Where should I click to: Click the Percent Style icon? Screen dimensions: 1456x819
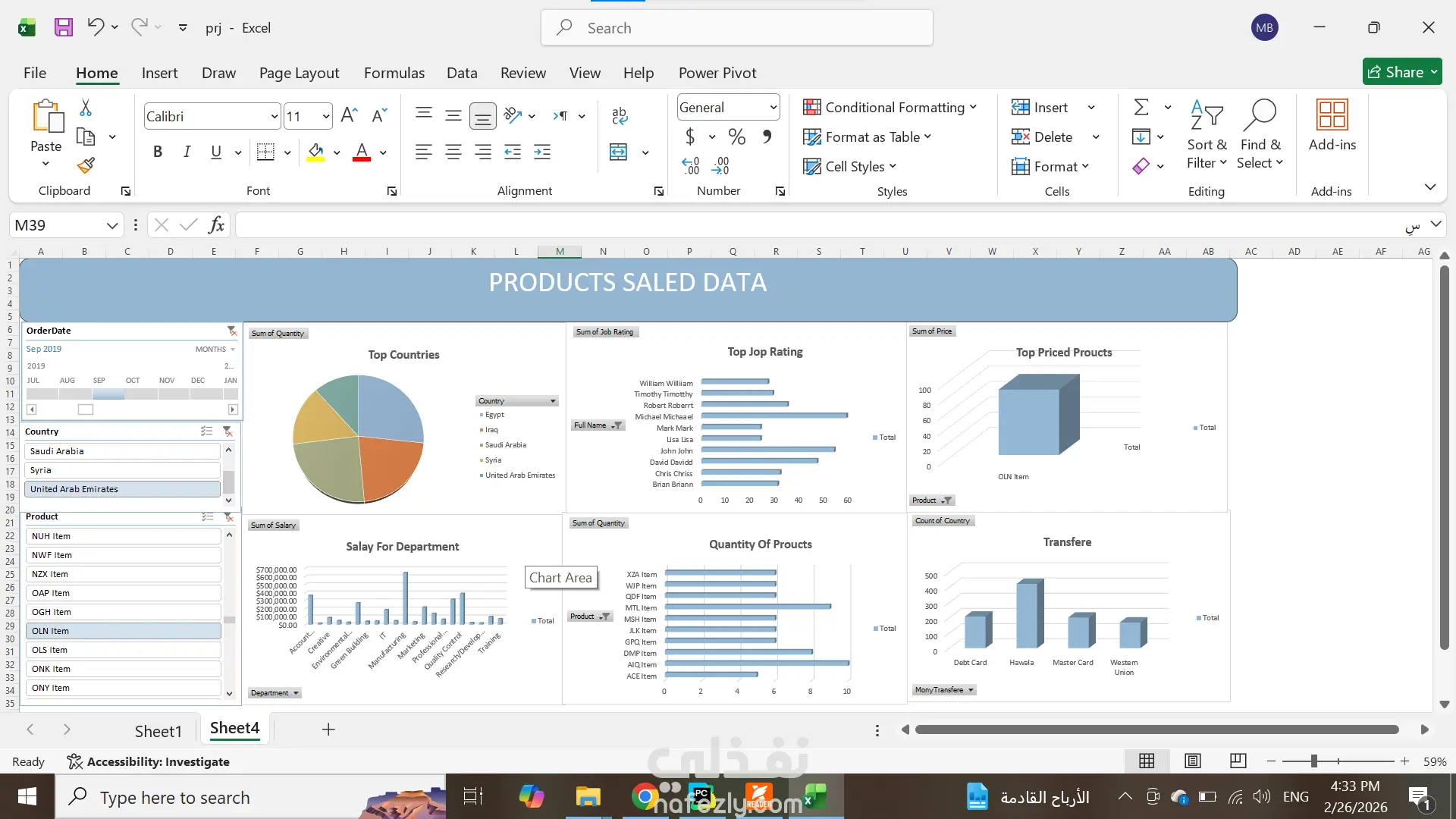(736, 136)
